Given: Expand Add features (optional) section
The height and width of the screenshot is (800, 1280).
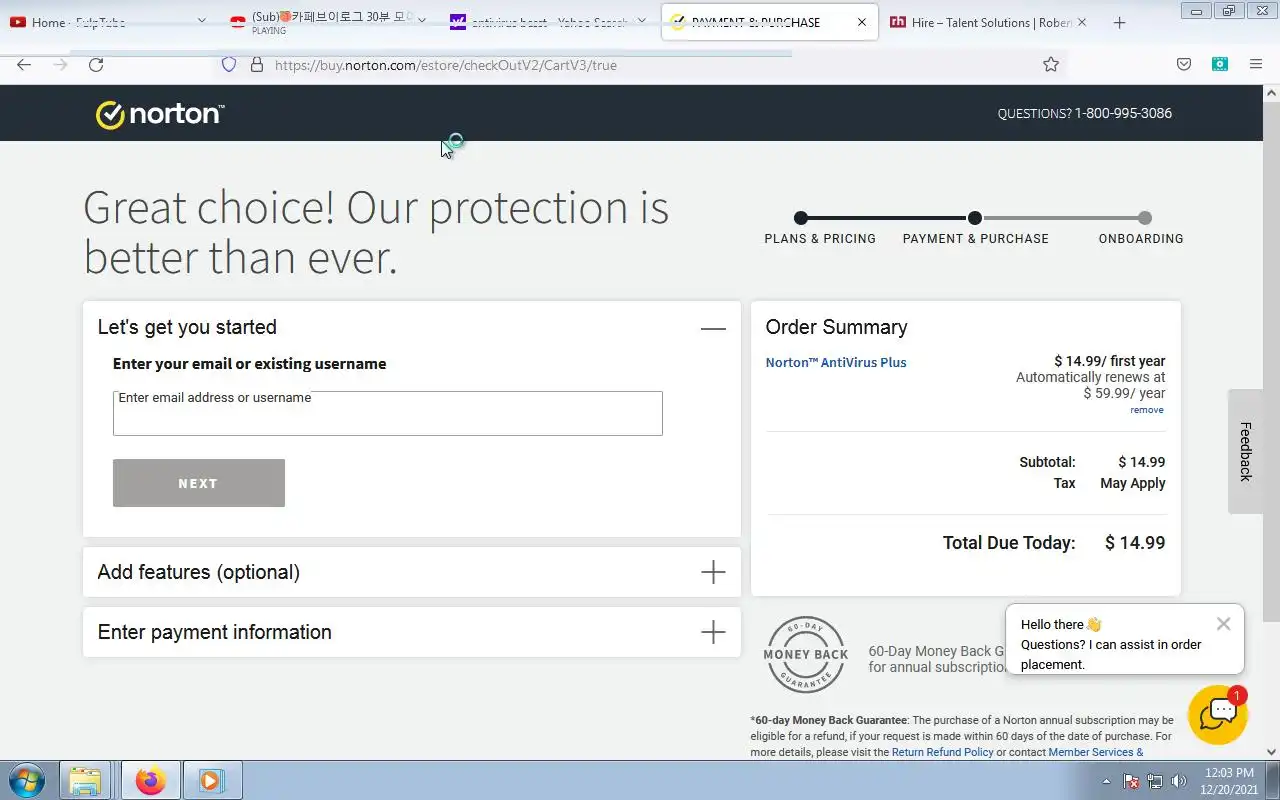Looking at the screenshot, I should pyautogui.click(x=713, y=572).
